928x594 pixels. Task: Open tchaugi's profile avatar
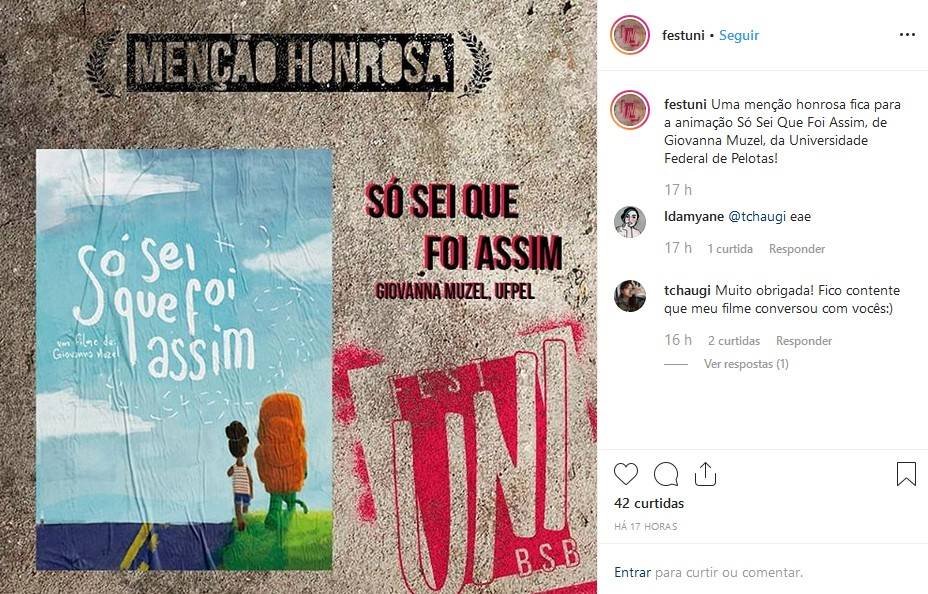[630, 296]
